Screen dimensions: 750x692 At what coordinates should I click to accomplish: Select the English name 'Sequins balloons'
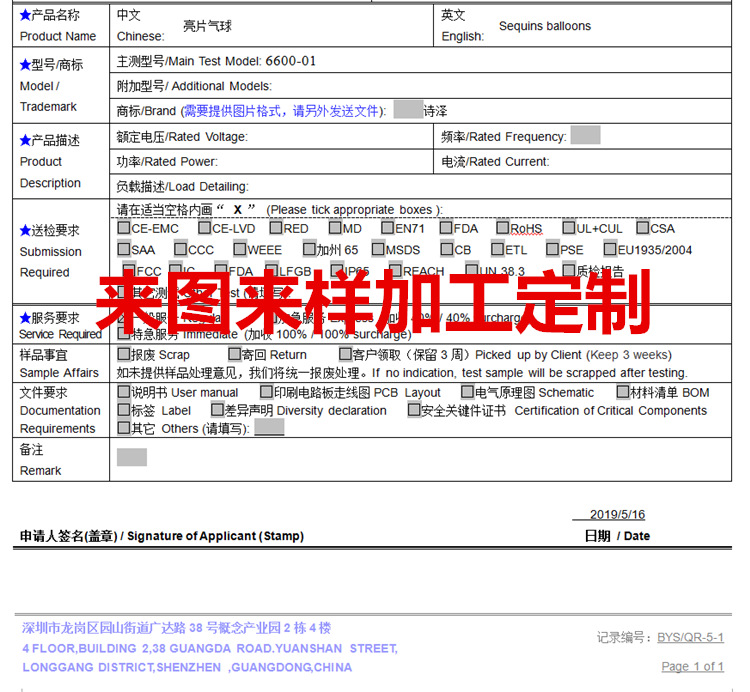tap(545, 26)
